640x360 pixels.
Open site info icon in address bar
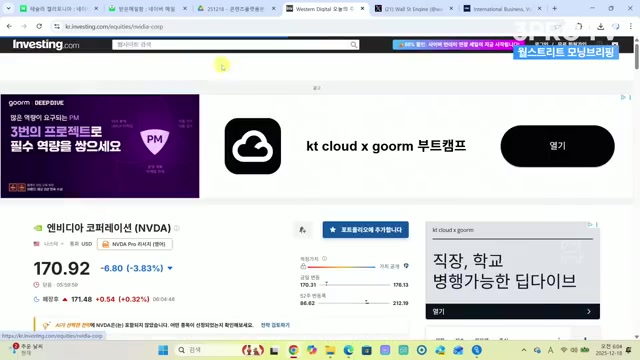(x=57, y=27)
